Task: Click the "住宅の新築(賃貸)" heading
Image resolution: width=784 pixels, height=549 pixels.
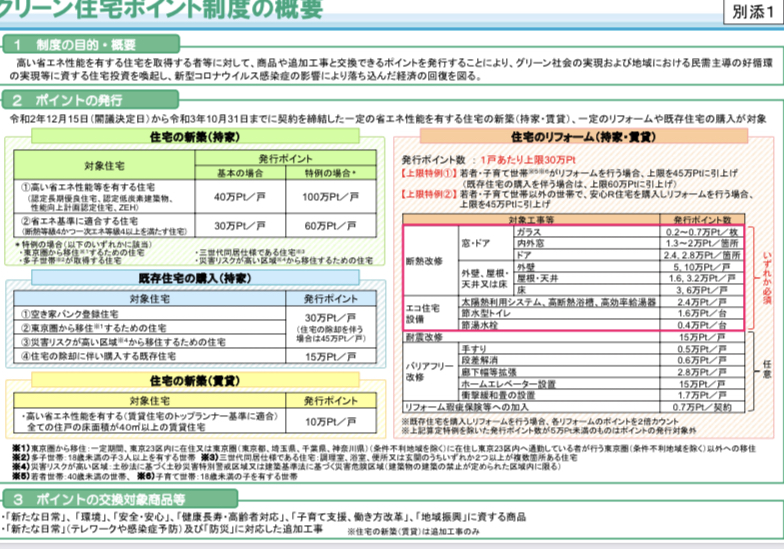Action: (x=195, y=381)
